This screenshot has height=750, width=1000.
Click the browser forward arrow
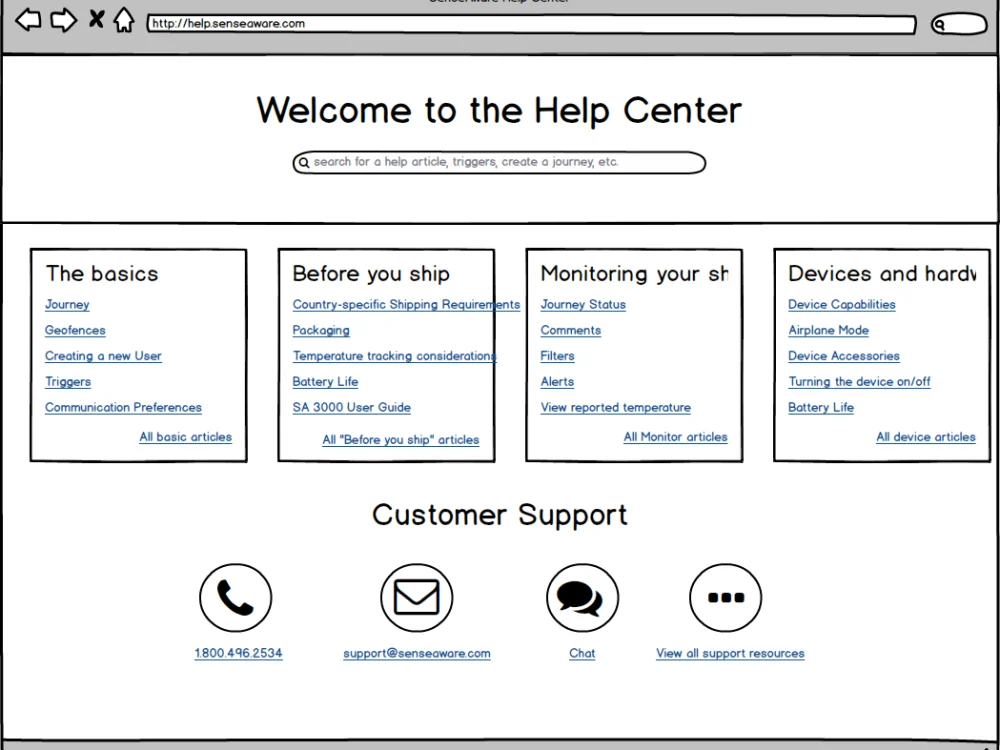tap(64, 20)
